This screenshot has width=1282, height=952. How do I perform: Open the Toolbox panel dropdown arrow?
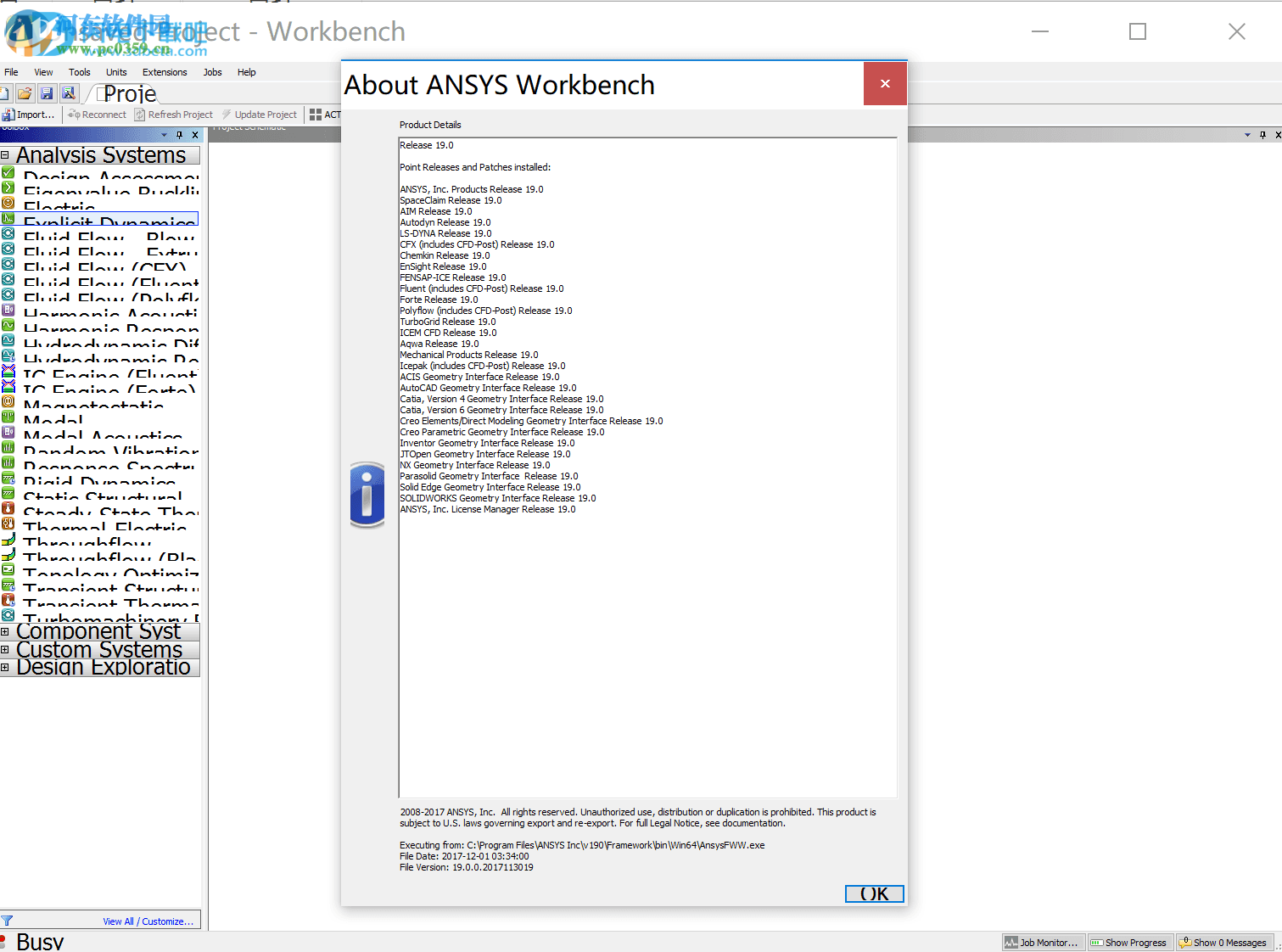click(x=165, y=135)
